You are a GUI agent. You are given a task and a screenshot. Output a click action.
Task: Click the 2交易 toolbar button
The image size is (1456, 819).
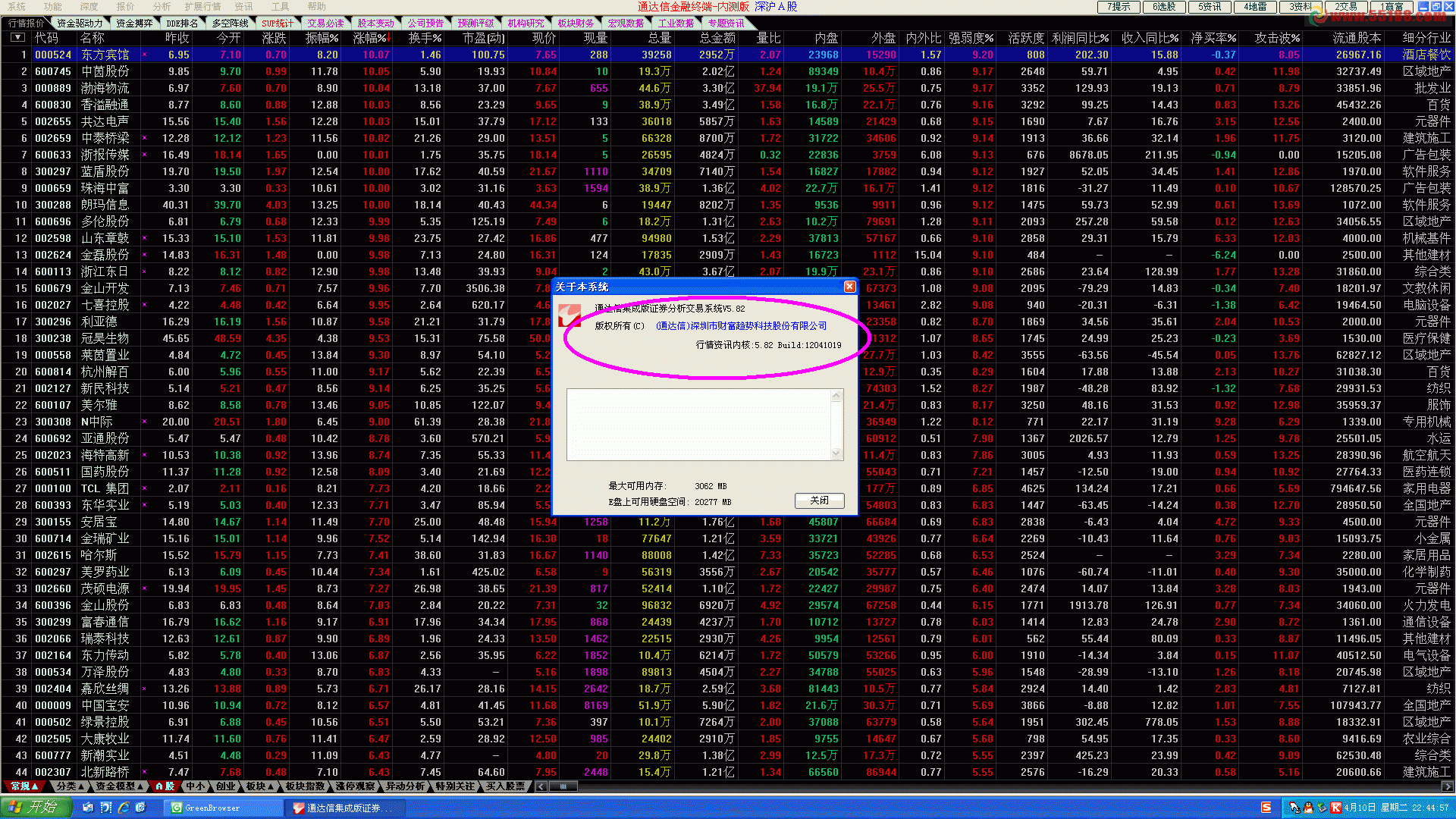pyautogui.click(x=1347, y=7)
